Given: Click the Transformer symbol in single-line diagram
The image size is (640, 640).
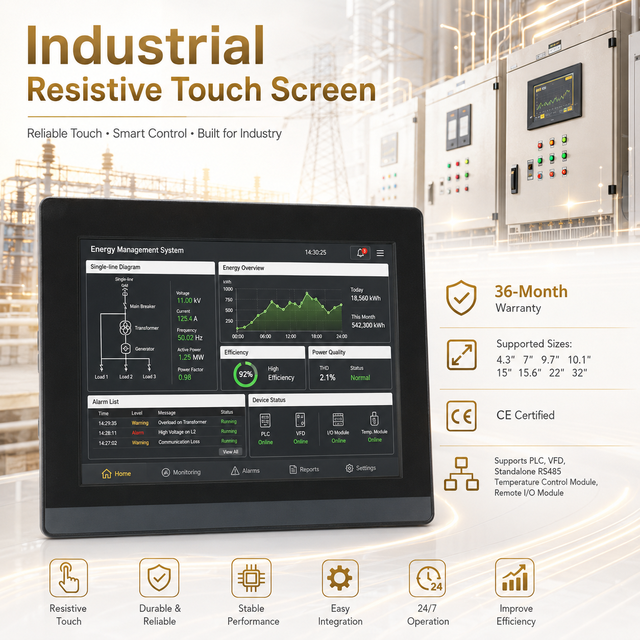Looking at the screenshot, I should point(125,327).
